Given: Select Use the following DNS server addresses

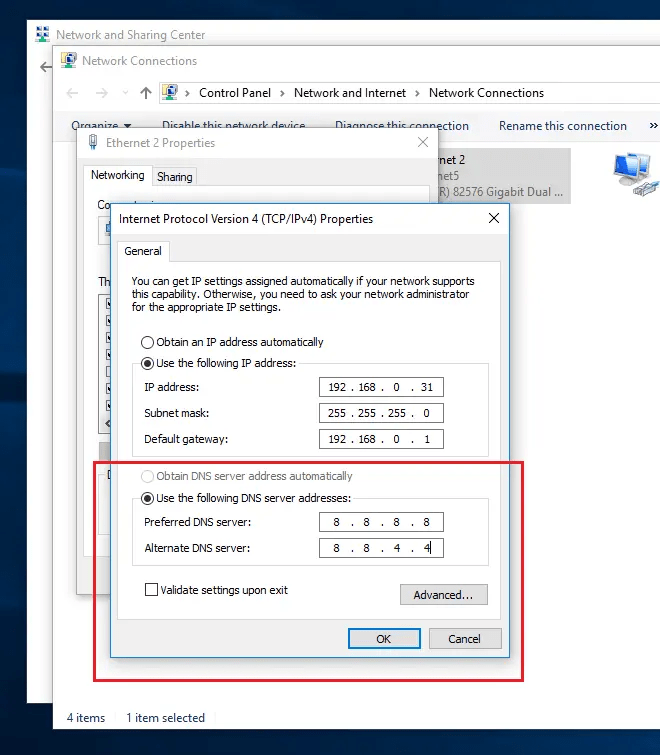Looking at the screenshot, I should click(148, 498).
